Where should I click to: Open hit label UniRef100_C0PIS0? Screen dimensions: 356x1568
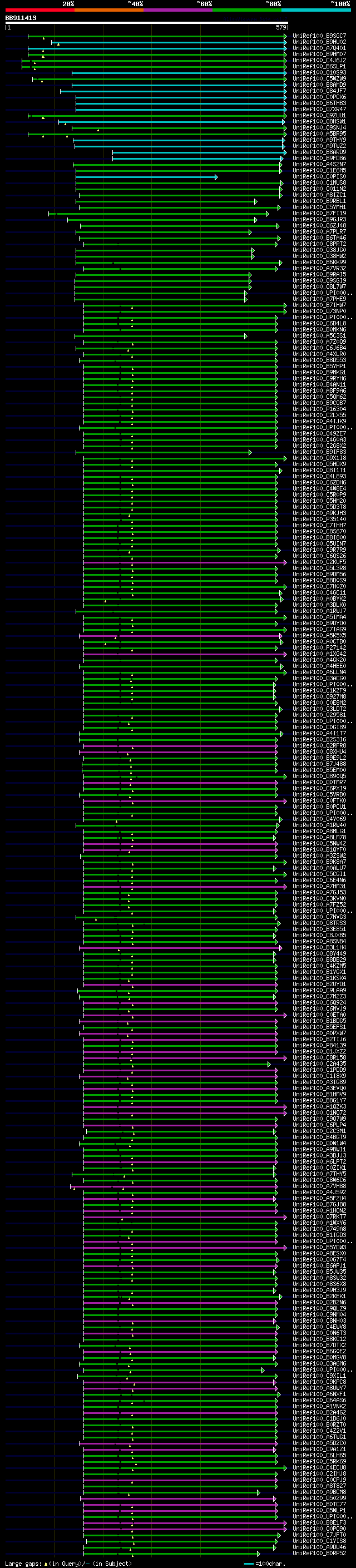coord(319,176)
